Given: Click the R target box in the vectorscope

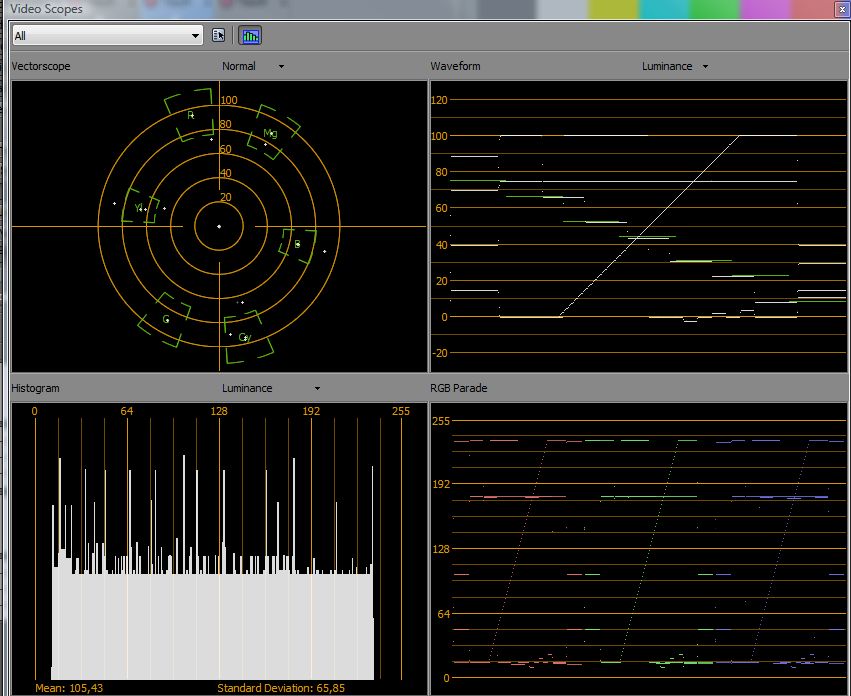Looking at the screenshot, I should [188, 115].
